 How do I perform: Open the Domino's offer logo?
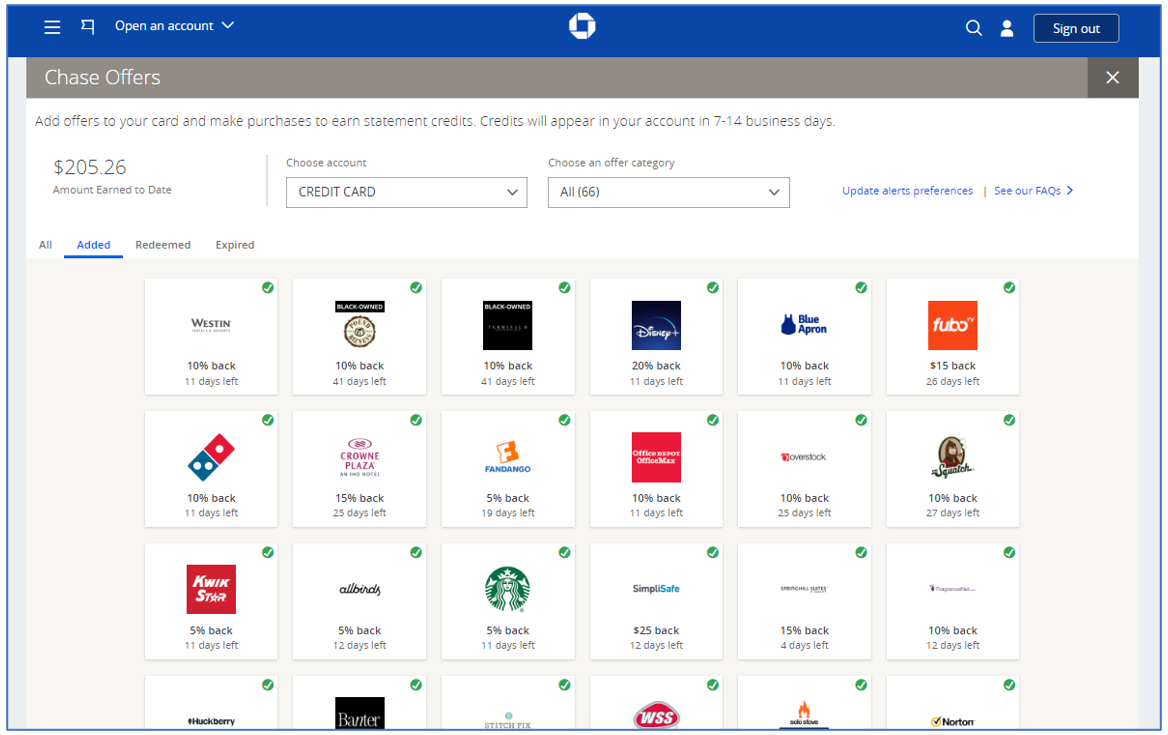[x=212, y=457]
